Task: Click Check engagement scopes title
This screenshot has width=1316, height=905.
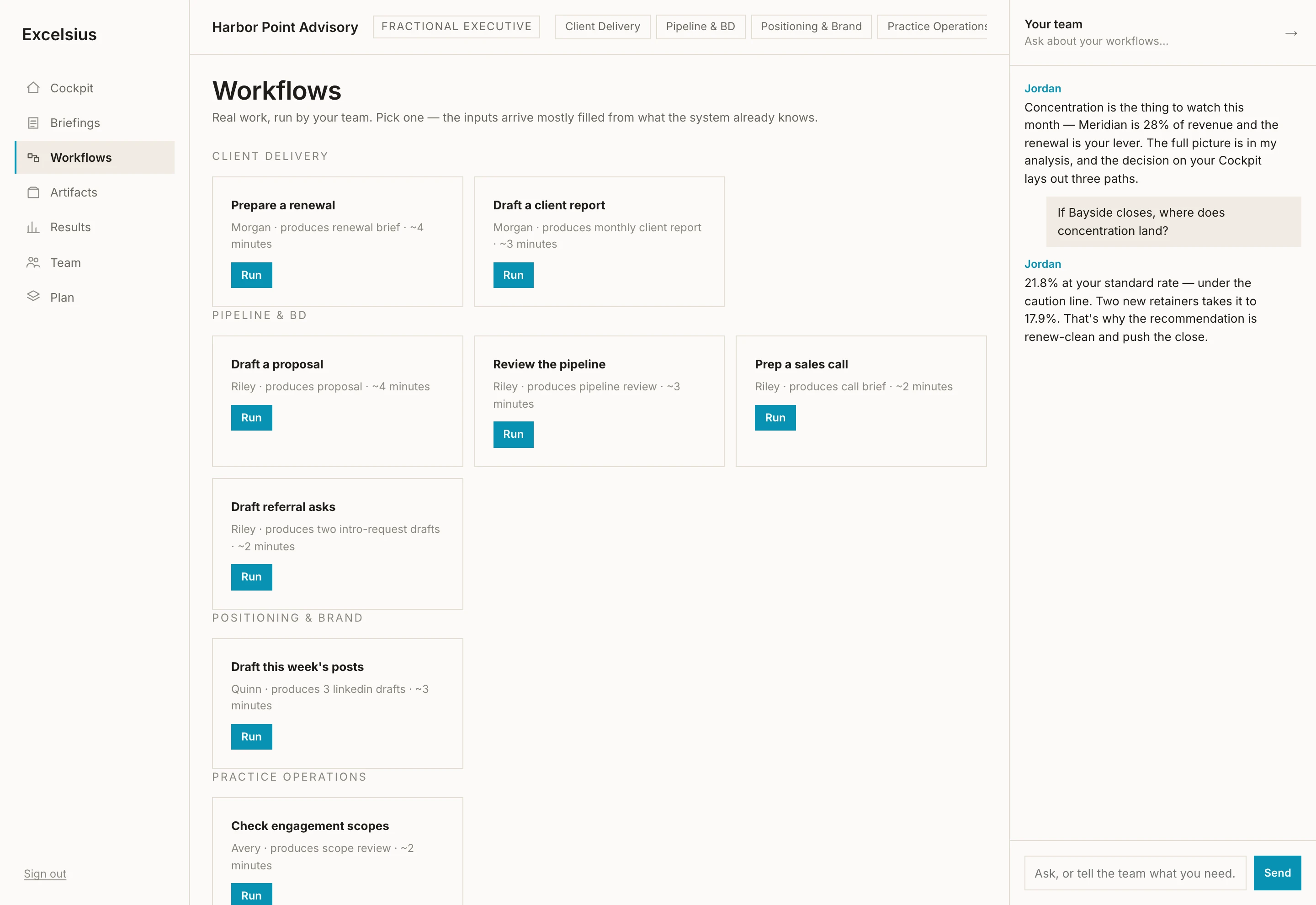Action: tap(309, 826)
